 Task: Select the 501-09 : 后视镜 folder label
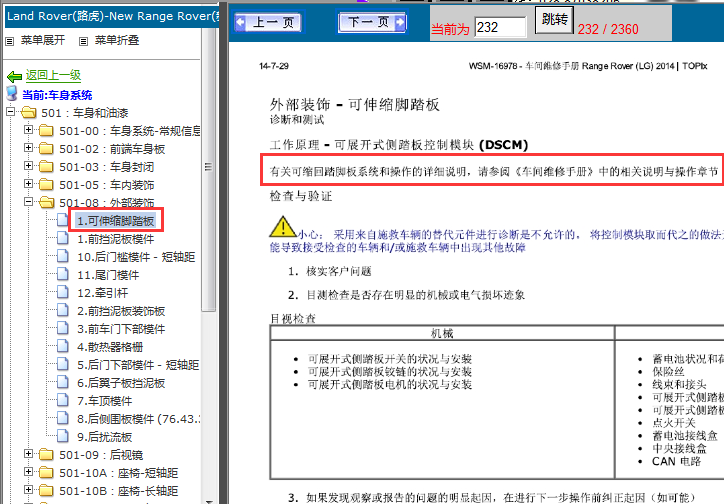point(101,455)
